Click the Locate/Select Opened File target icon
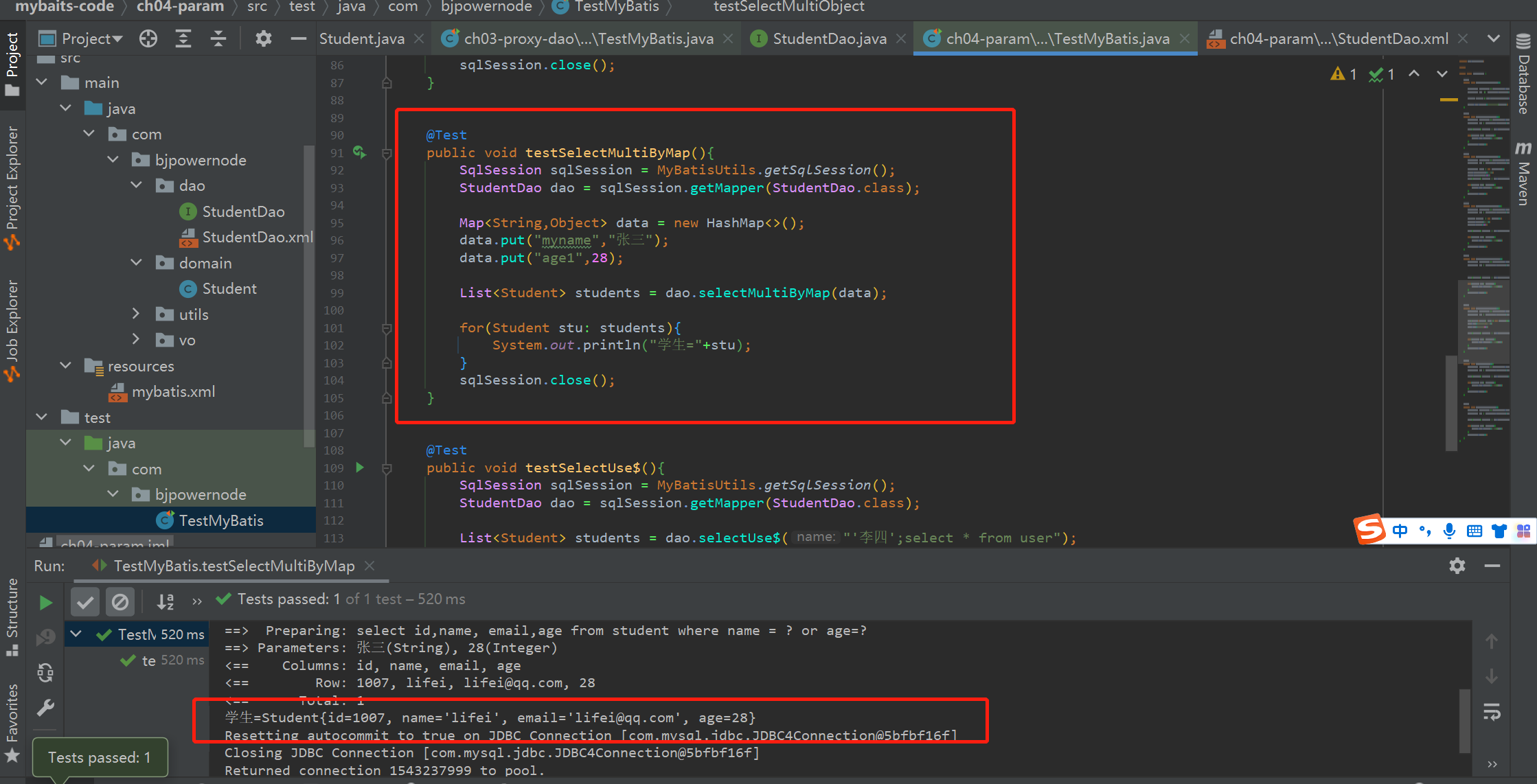The height and width of the screenshot is (784, 1537). (x=148, y=38)
